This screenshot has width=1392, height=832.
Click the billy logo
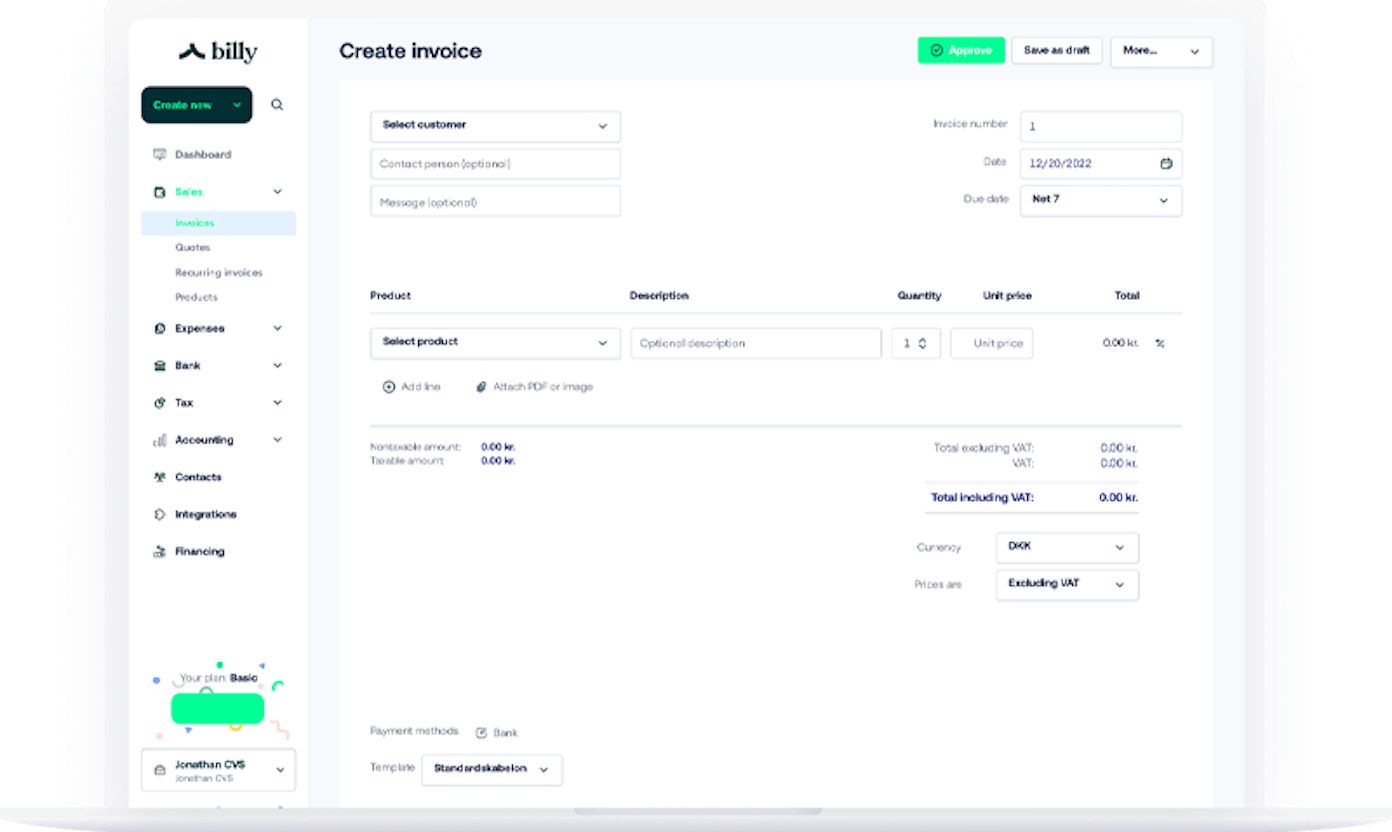[218, 52]
